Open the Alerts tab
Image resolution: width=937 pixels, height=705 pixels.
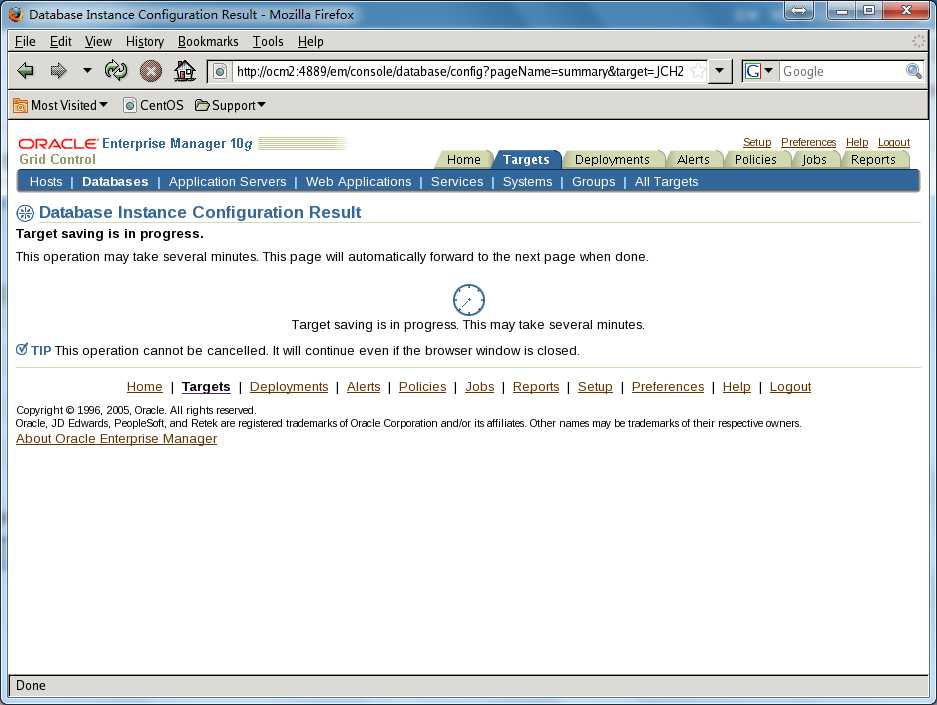click(693, 160)
